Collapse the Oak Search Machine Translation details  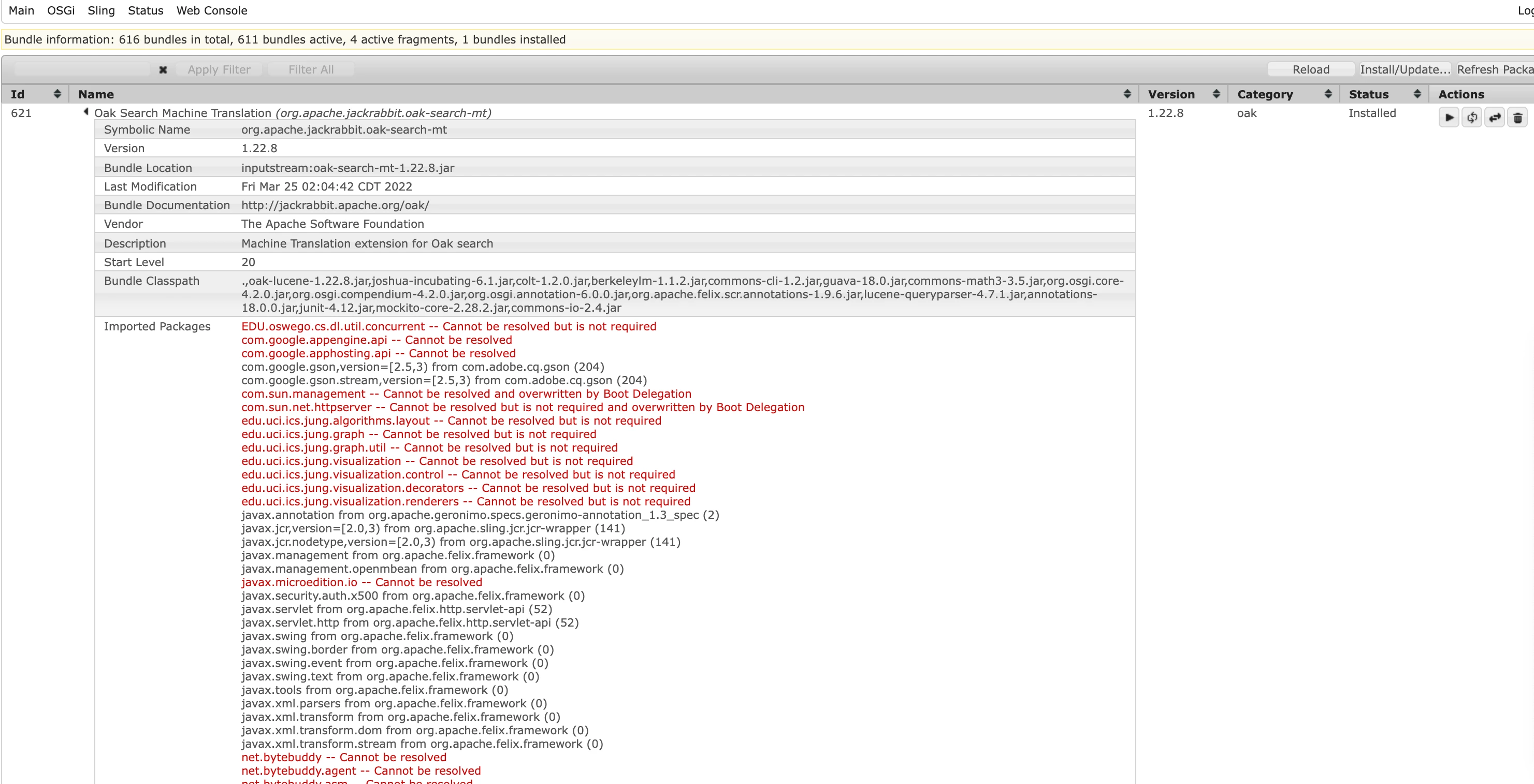[86, 112]
